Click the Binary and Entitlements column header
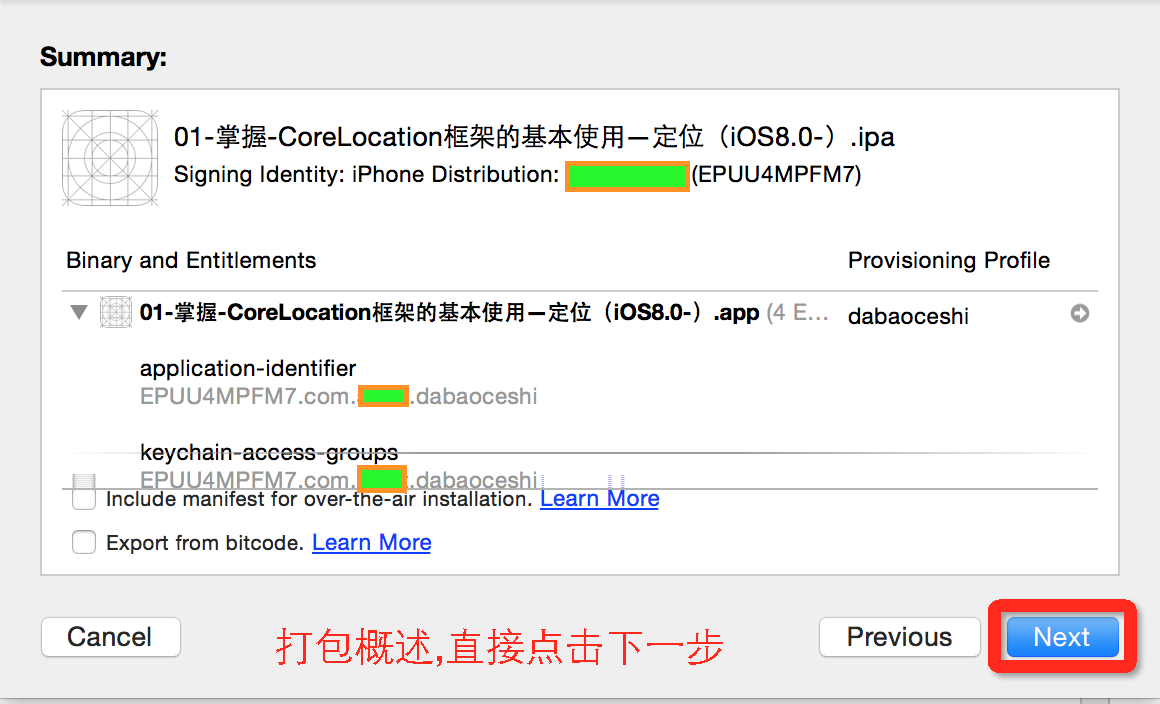Image resolution: width=1160 pixels, height=704 pixels. point(191,260)
